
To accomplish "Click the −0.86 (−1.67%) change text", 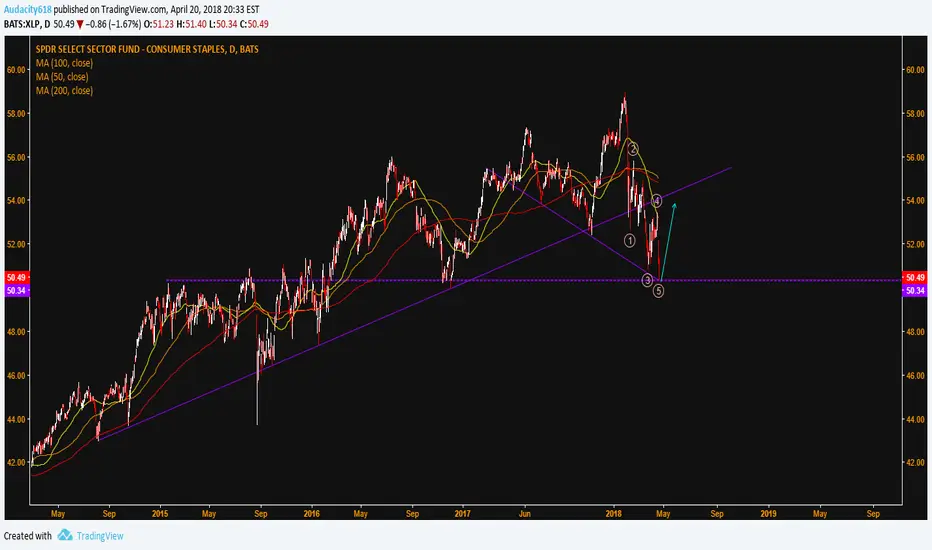I will tap(113, 24).
